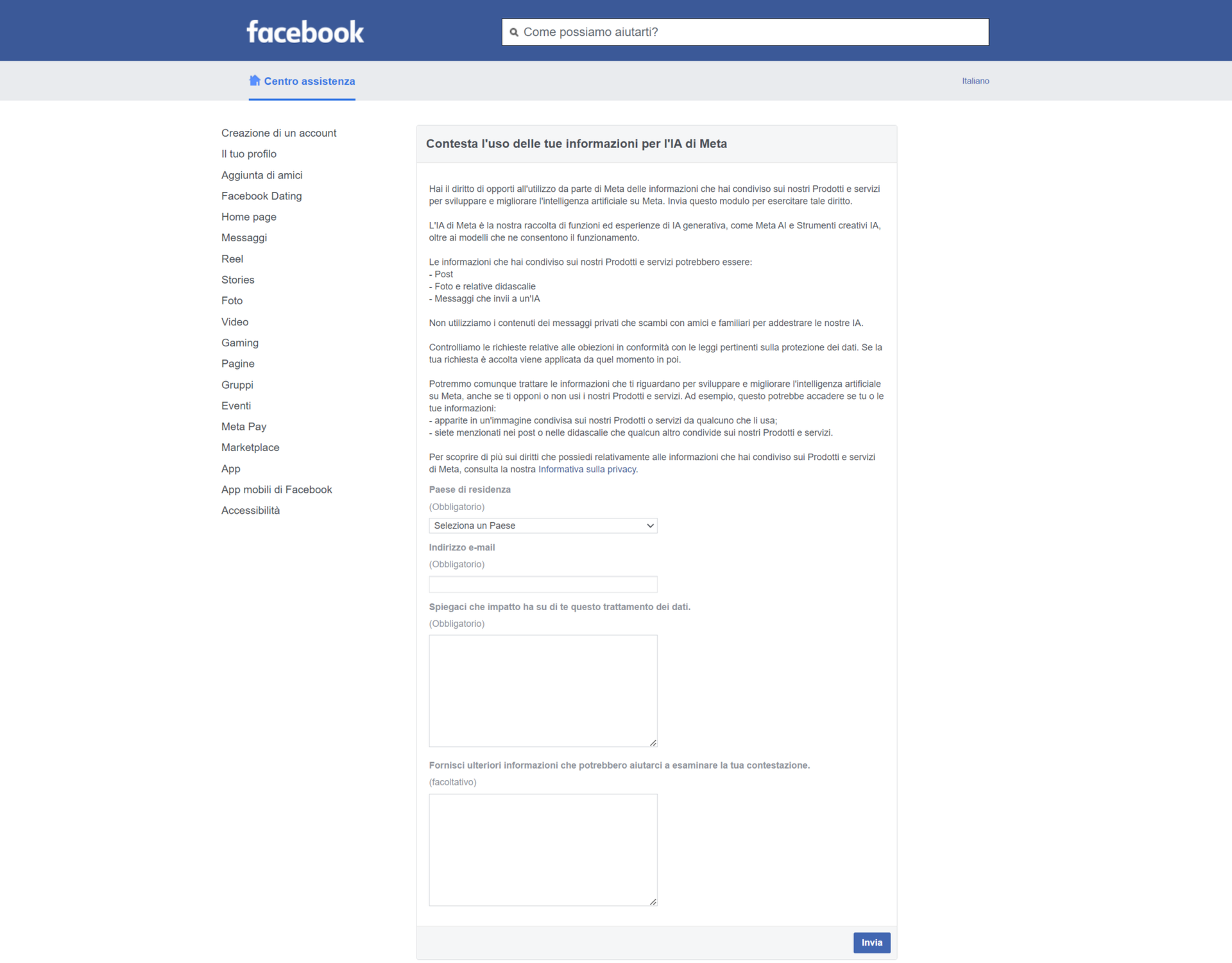Click the Invia submit button
Image resolution: width=1232 pixels, height=963 pixels.
pyautogui.click(x=871, y=942)
